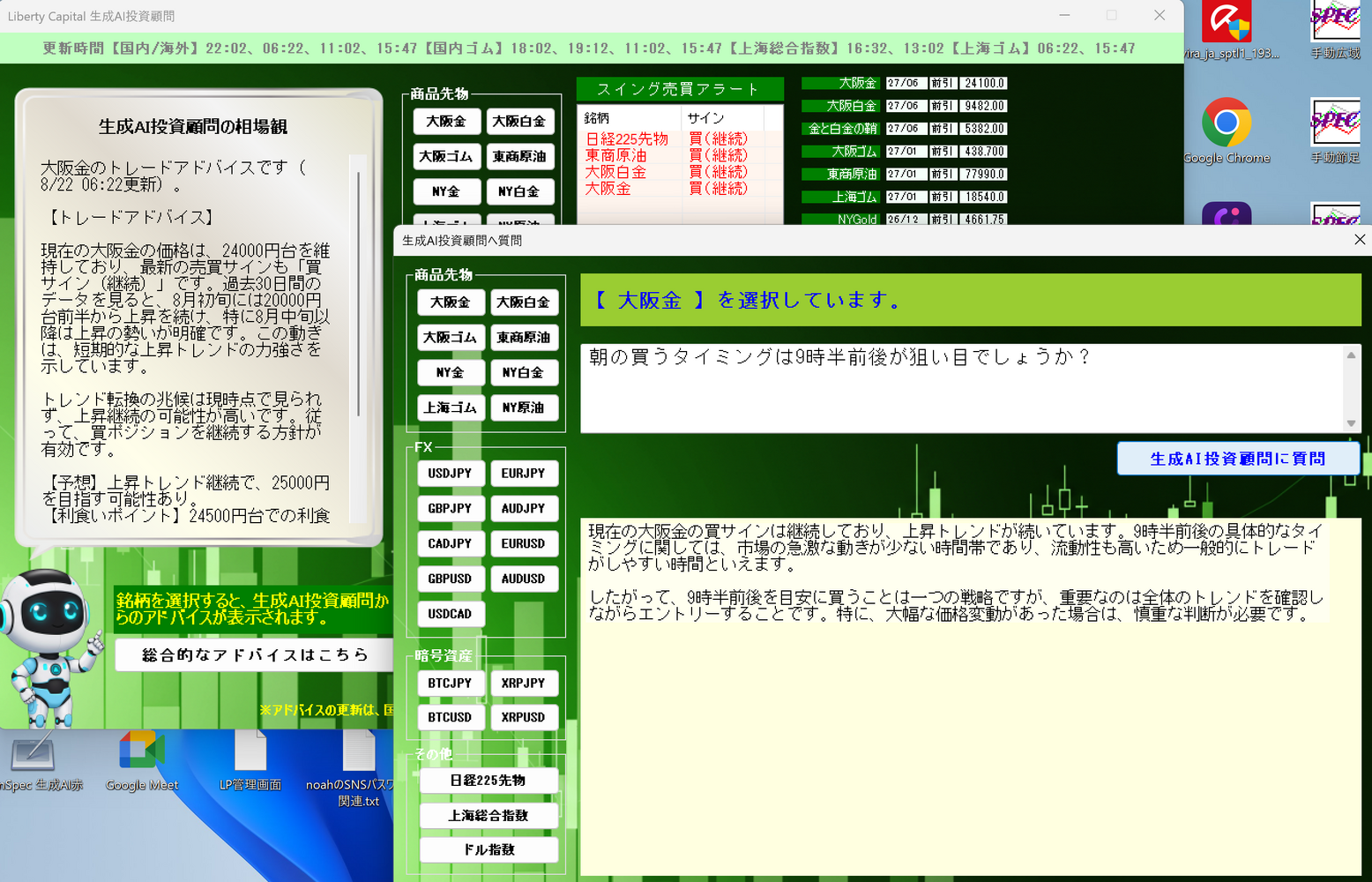Select 日経225先物 button
Screen dimensions: 1372x882
tap(488, 781)
